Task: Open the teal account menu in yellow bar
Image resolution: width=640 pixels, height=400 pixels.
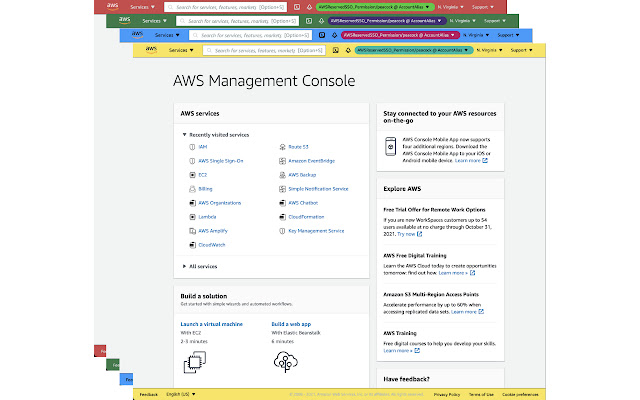Action: pos(413,50)
